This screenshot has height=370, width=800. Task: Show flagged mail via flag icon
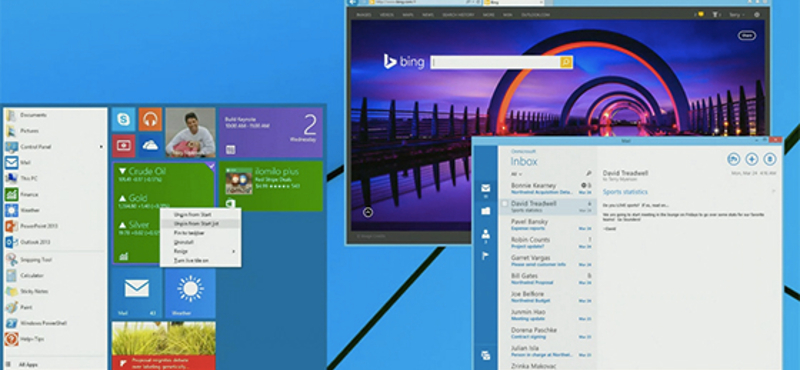pyautogui.click(x=486, y=256)
